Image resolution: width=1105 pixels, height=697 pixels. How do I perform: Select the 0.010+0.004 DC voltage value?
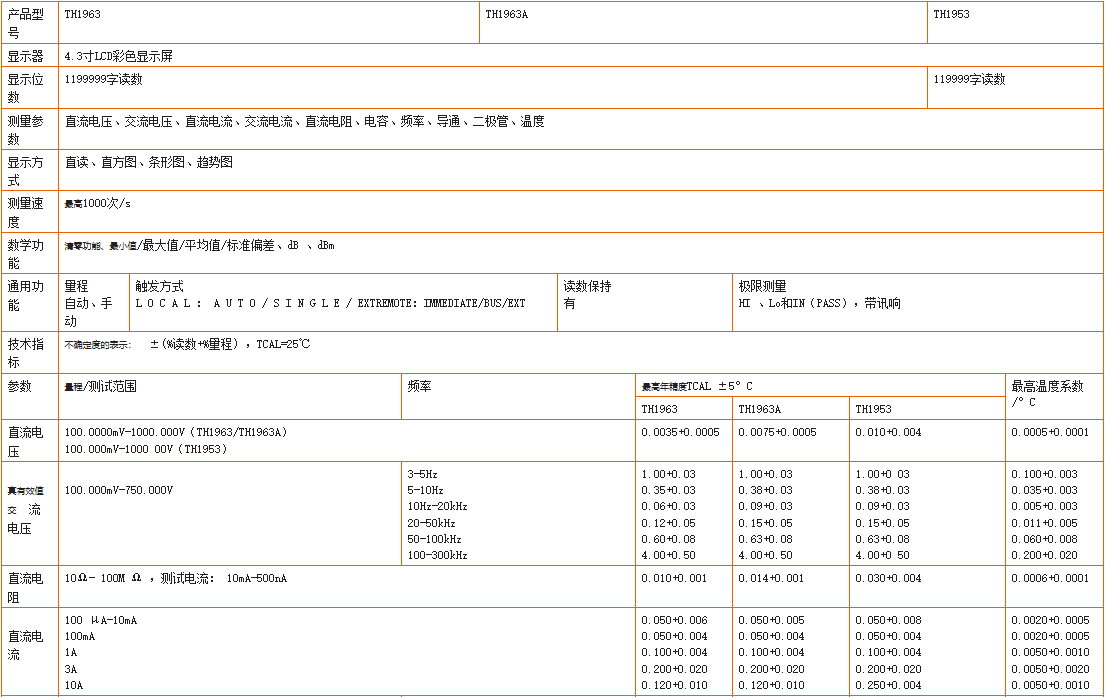coord(889,432)
